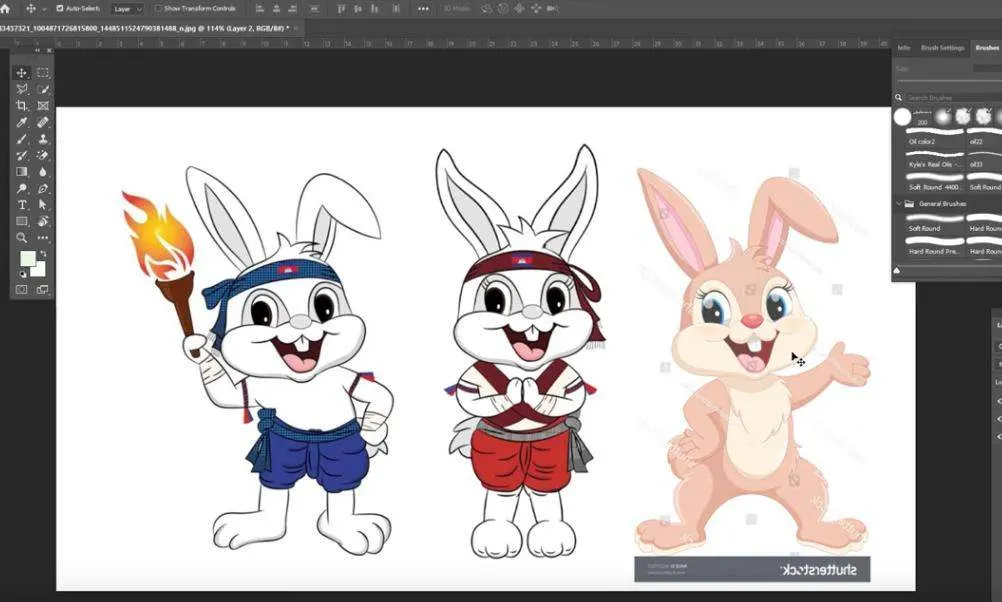Enable Show Transform Controls checkbox

(158, 8)
